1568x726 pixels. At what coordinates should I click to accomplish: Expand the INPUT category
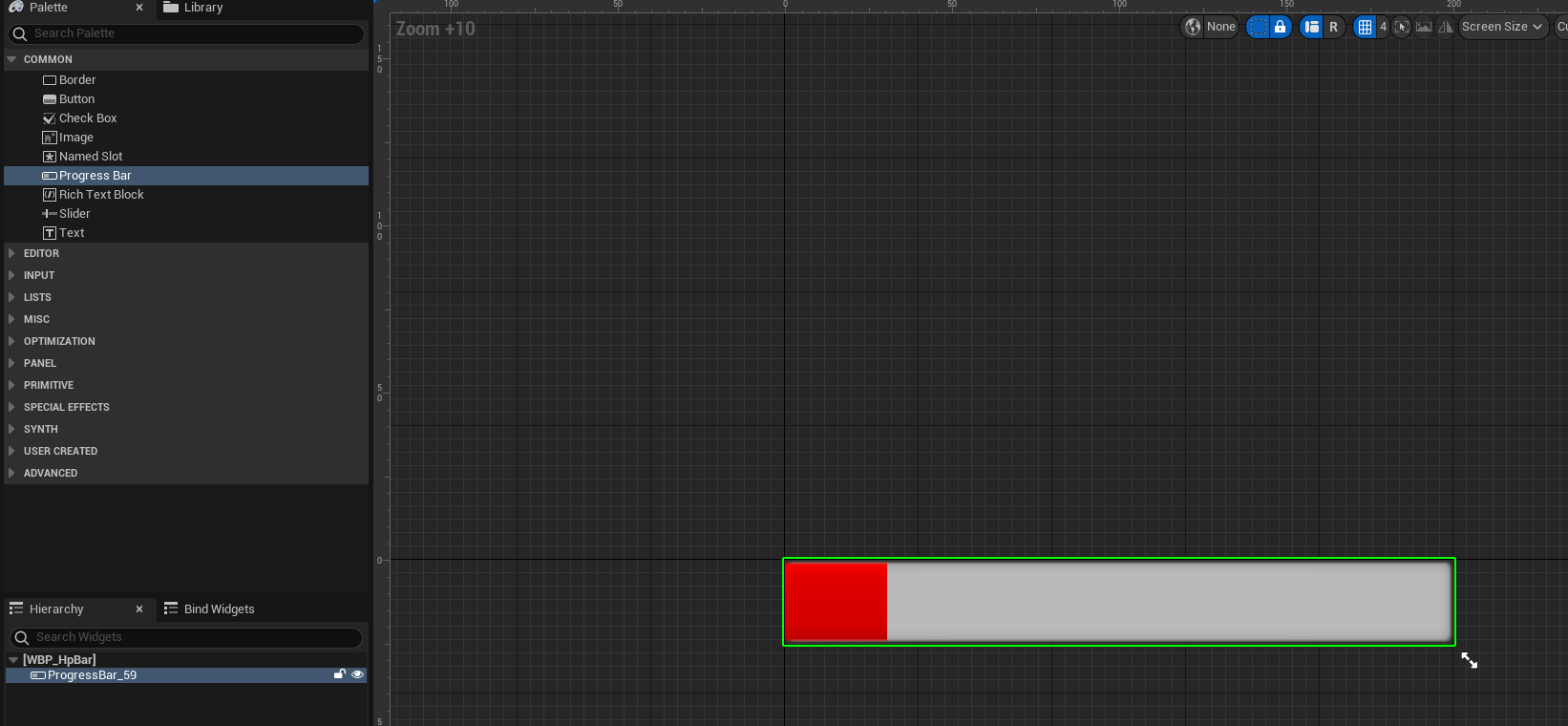coord(11,275)
